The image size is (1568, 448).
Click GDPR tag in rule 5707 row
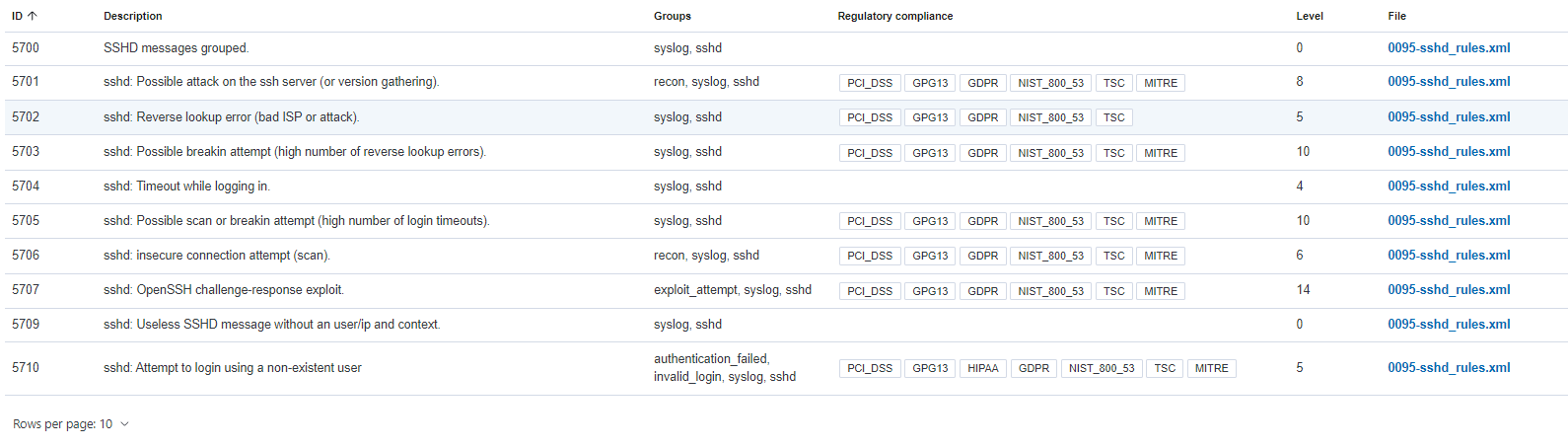click(x=982, y=291)
